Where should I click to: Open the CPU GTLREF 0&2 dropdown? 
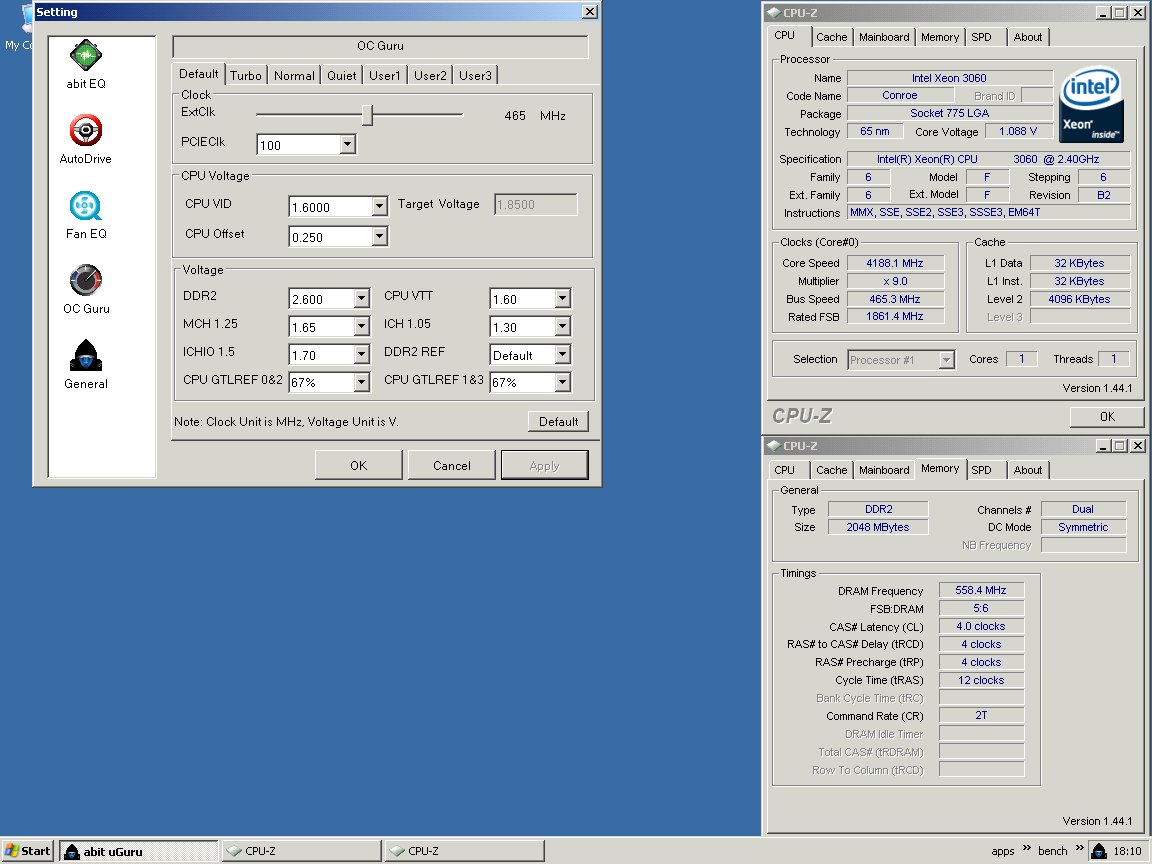click(x=361, y=382)
